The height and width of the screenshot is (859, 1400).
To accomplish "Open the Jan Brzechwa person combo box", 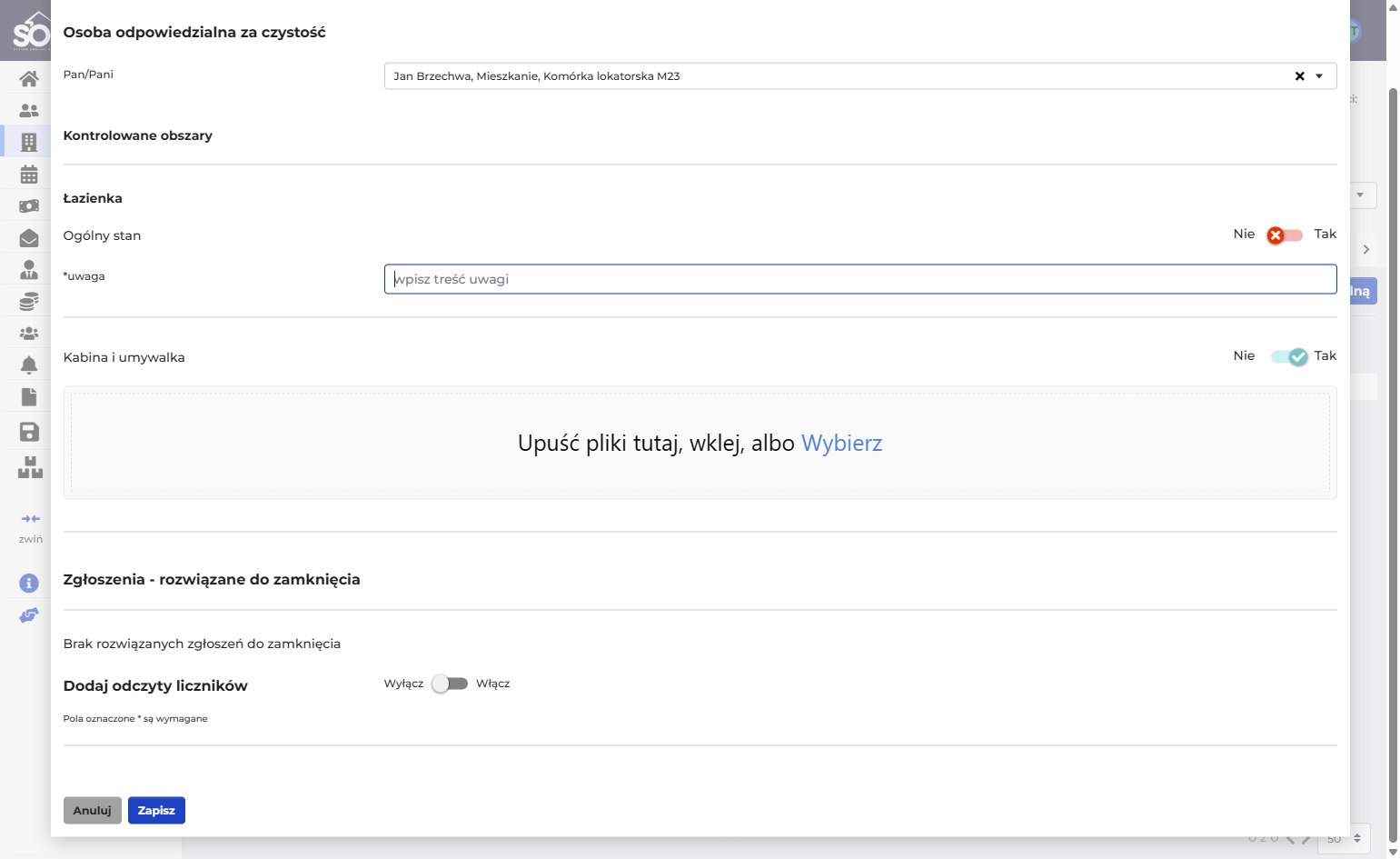I will [x=860, y=76].
